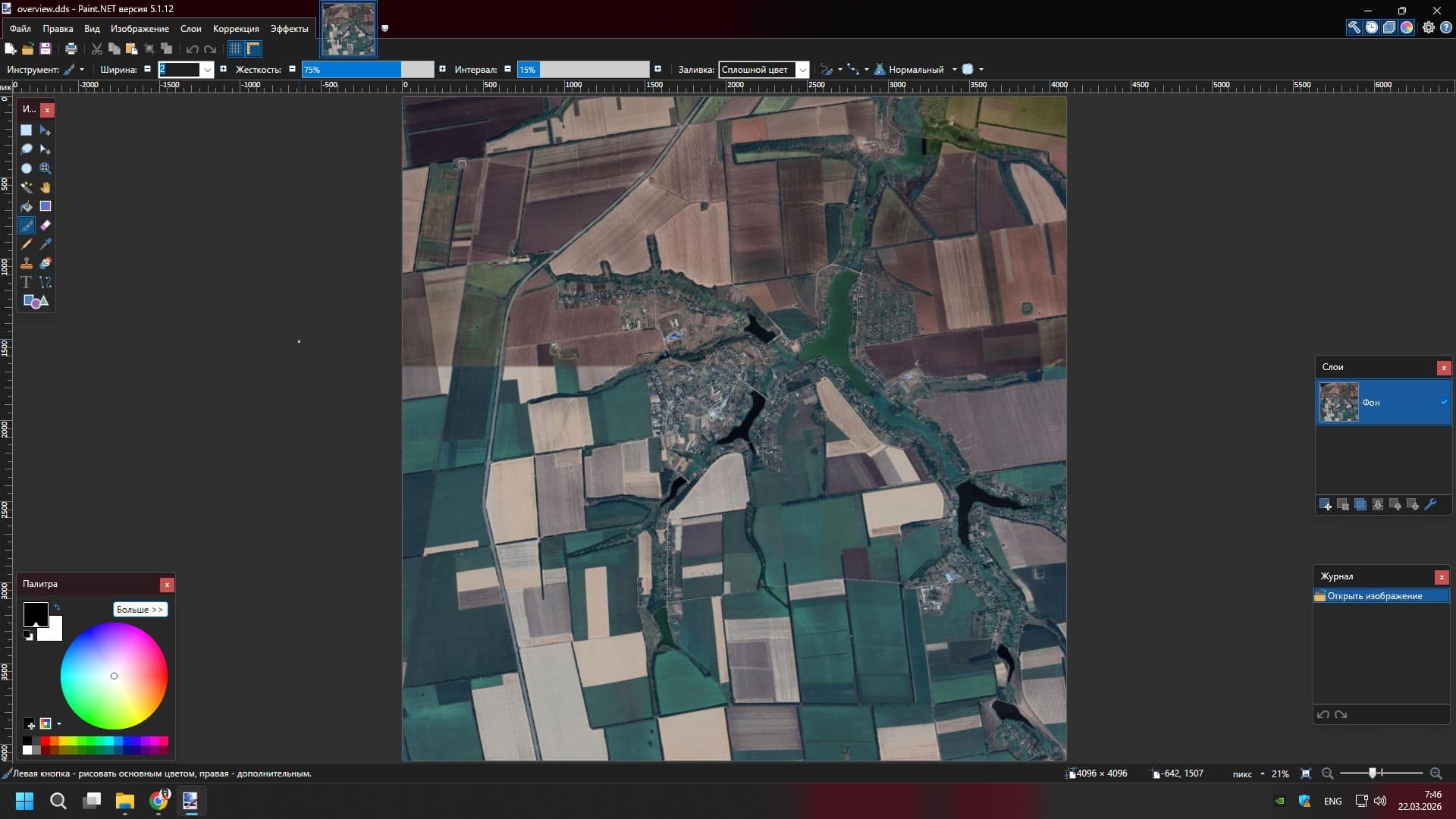
Task: Select the Clone Stamp tool
Action: (x=26, y=263)
